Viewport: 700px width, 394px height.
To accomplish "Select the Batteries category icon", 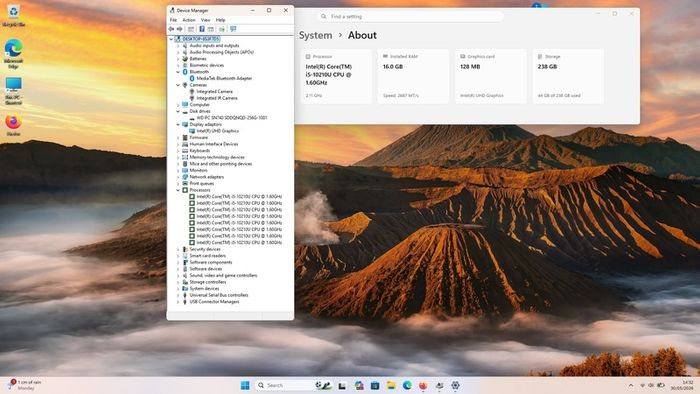I will pyautogui.click(x=185, y=58).
